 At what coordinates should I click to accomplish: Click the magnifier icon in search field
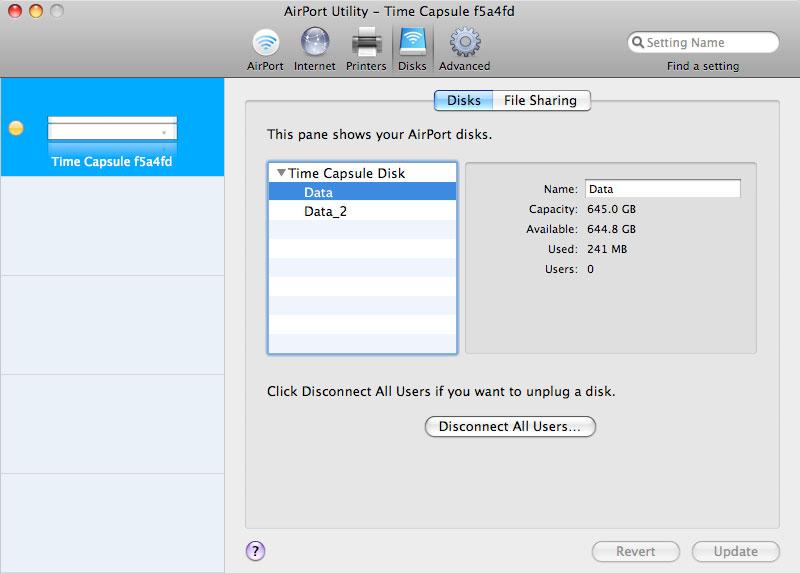637,42
